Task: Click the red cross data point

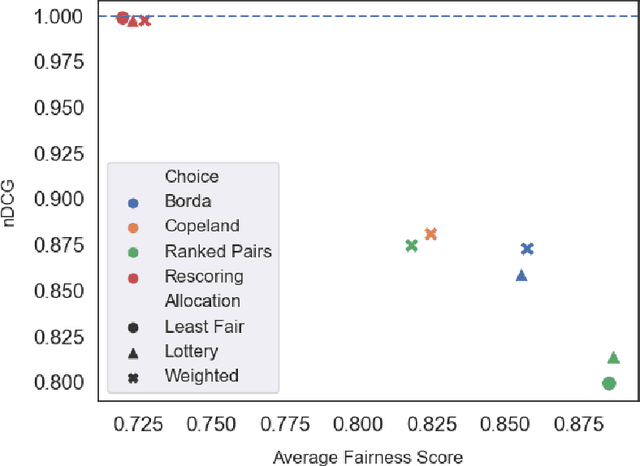Action: pyautogui.click(x=145, y=20)
